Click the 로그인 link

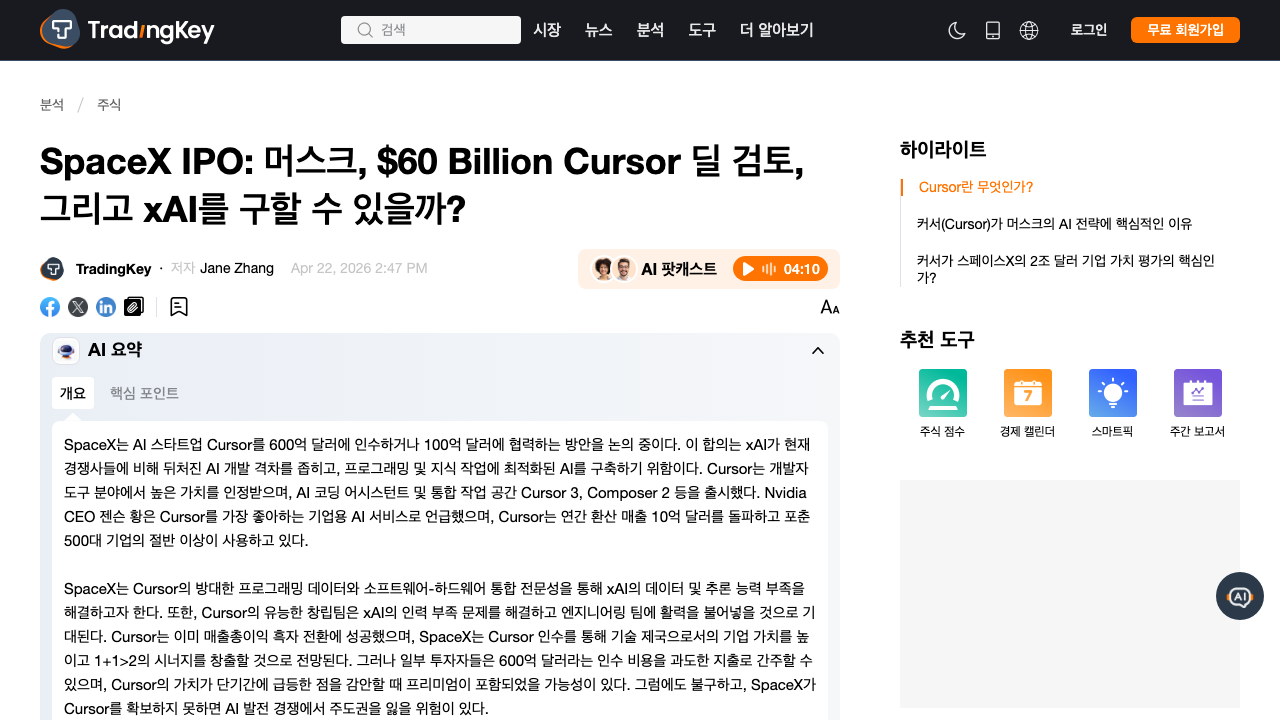coord(1089,30)
